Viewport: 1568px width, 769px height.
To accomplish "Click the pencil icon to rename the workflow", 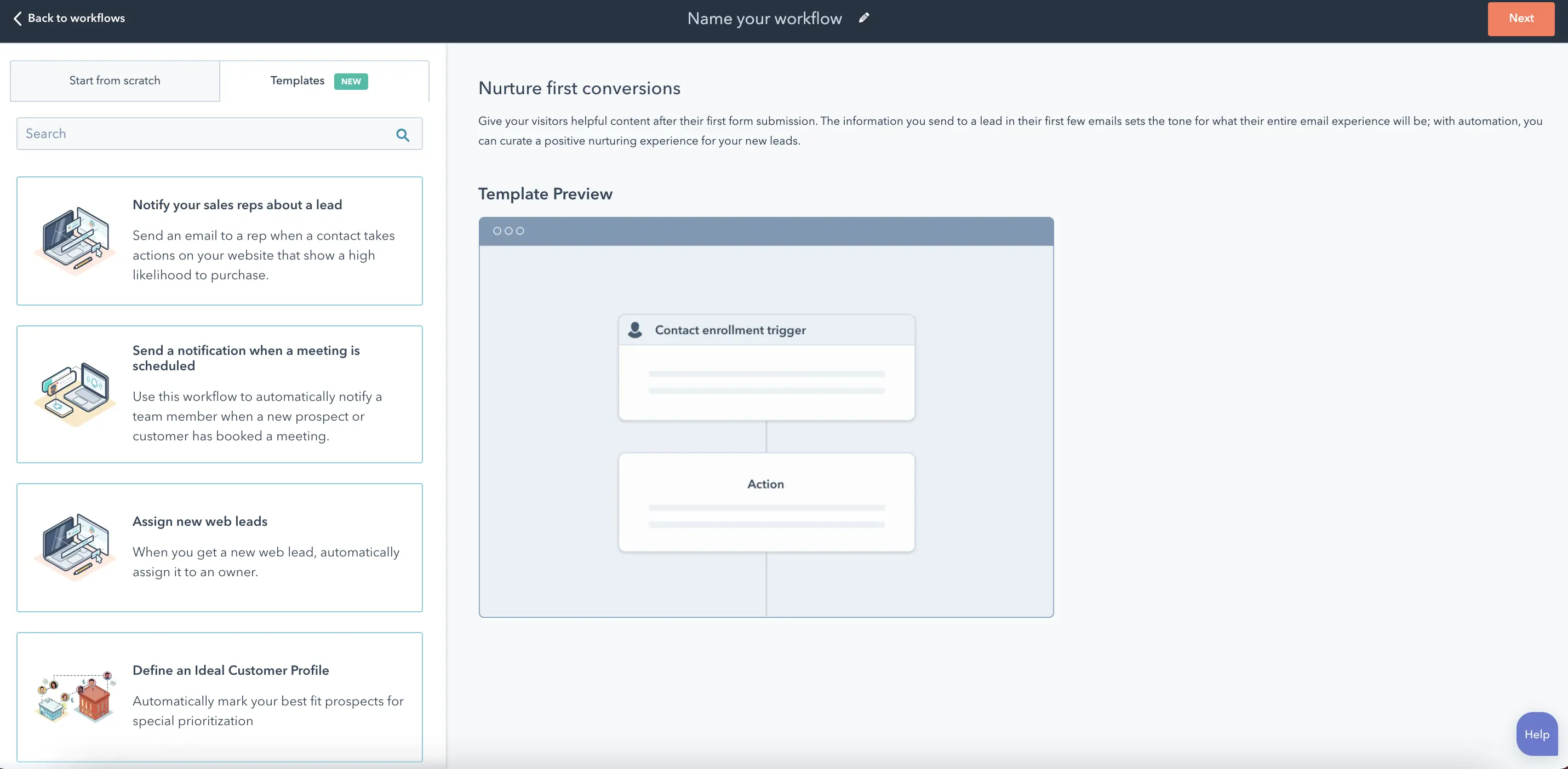I will 863,18.
